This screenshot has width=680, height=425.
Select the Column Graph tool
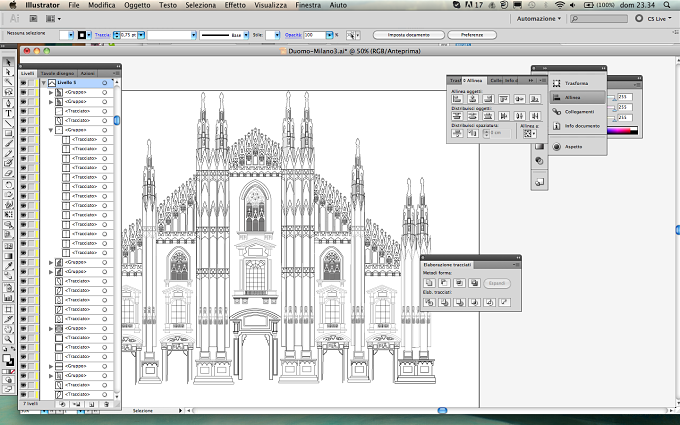(8, 298)
